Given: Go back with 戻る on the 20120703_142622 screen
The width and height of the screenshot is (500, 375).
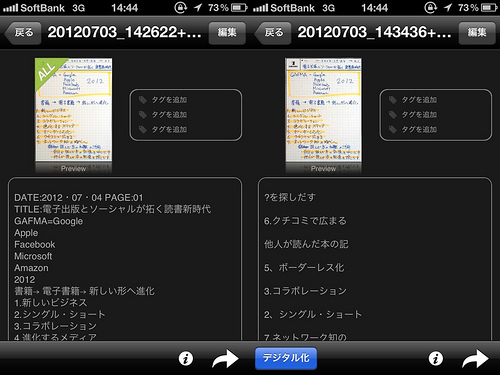Looking at the screenshot, I should point(23,33).
